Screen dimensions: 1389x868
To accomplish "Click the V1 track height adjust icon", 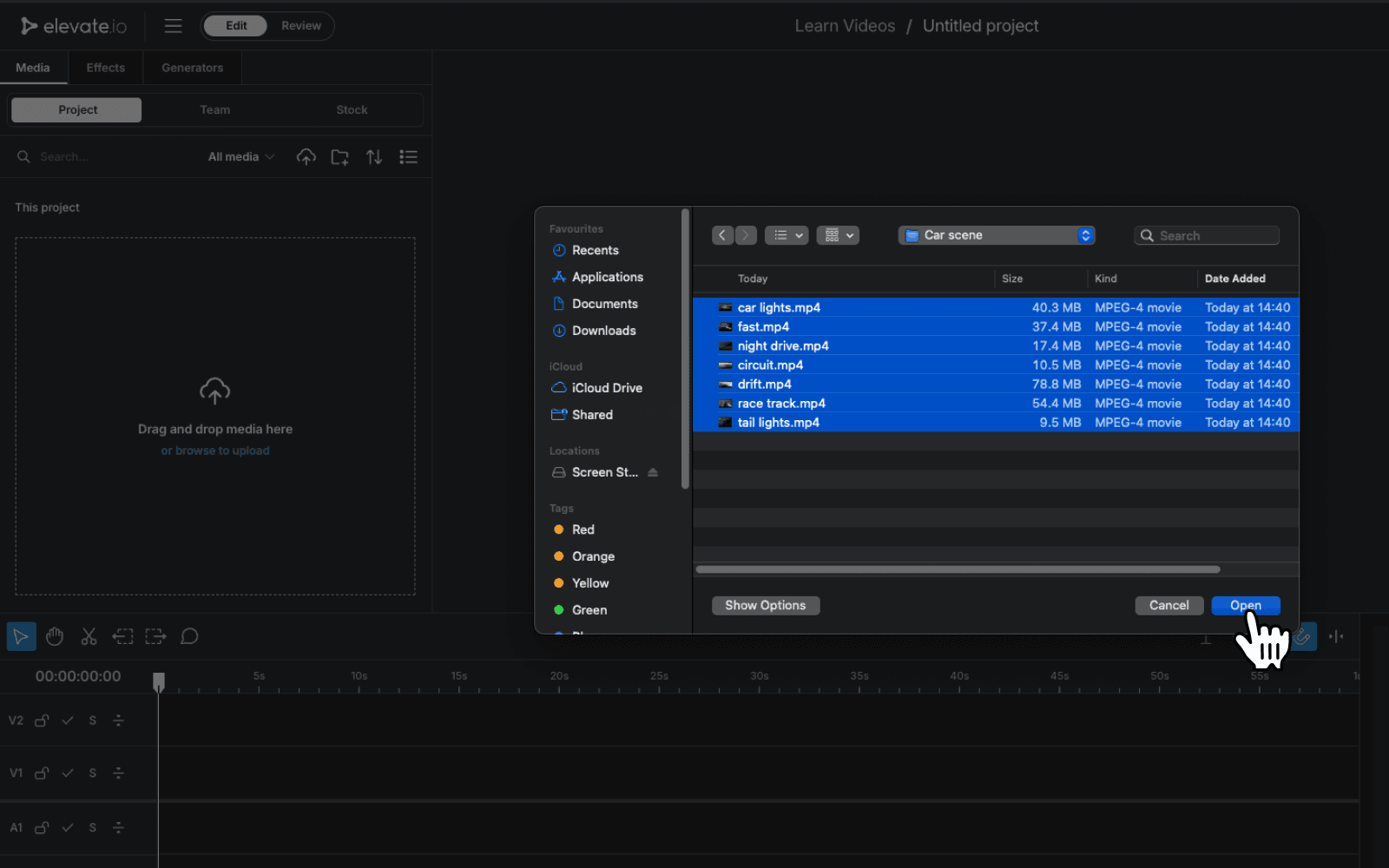I will (x=118, y=773).
